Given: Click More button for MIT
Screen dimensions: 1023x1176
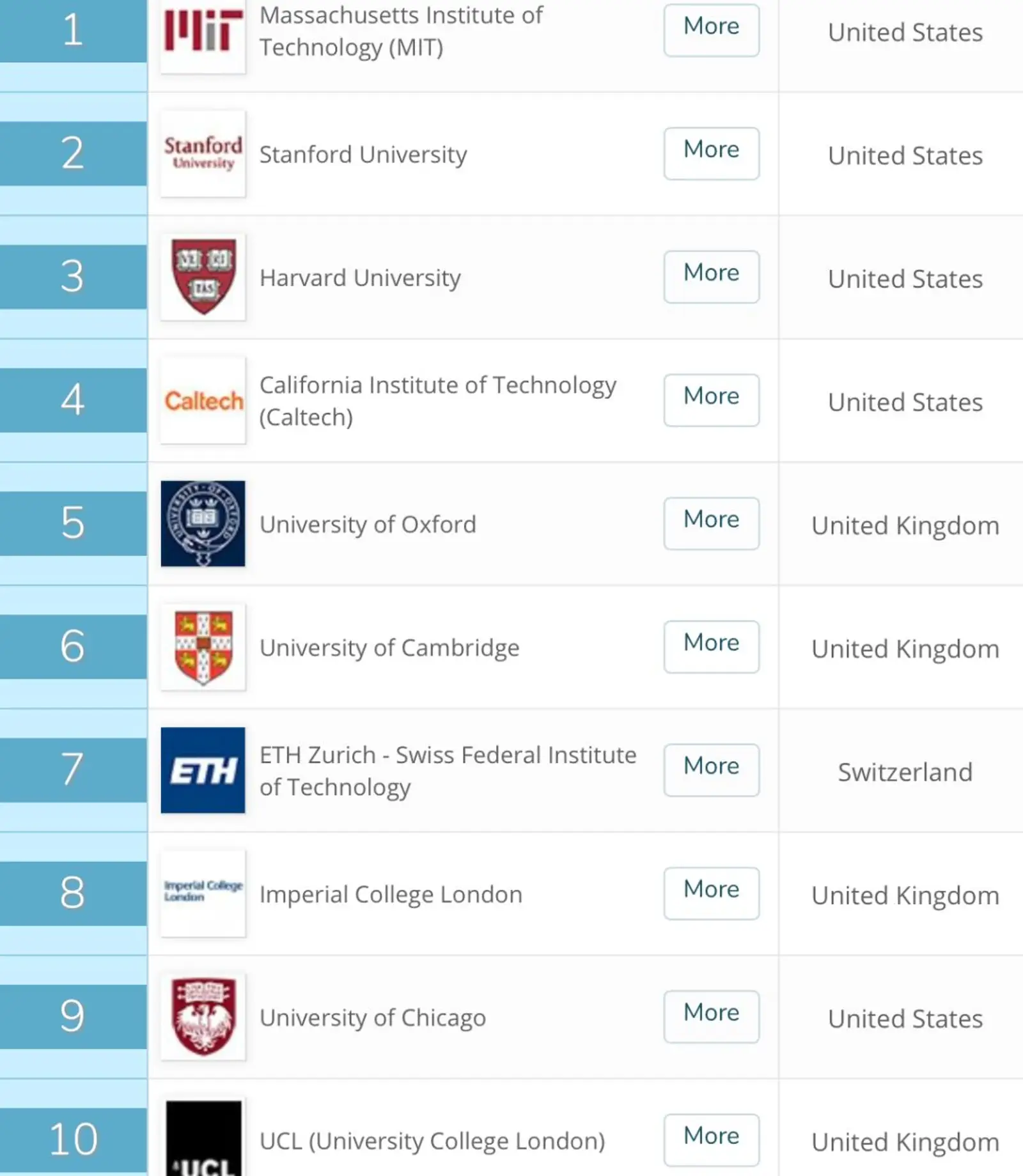Looking at the screenshot, I should pos(711,30).
